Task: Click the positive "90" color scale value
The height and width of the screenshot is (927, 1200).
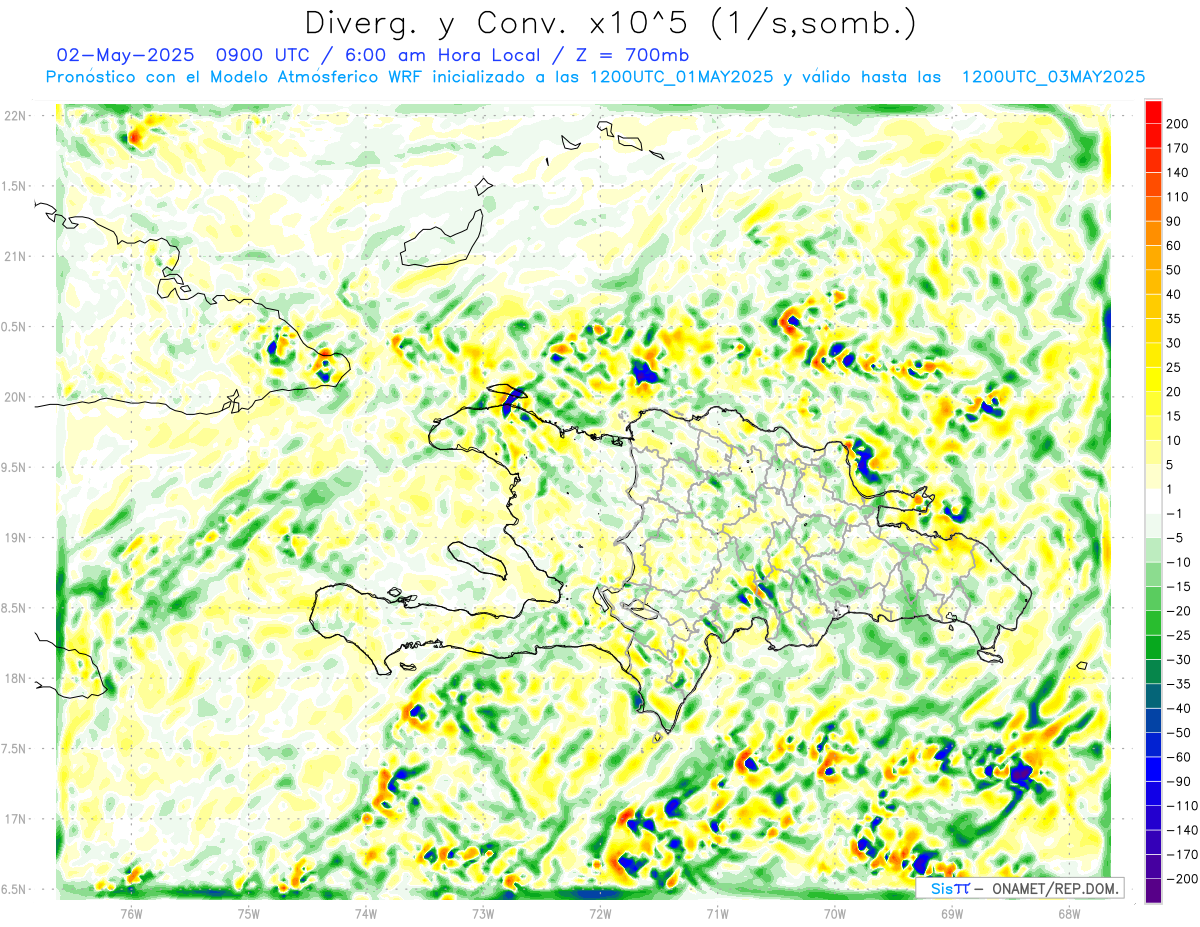Action: click(x=1175, y=221)
